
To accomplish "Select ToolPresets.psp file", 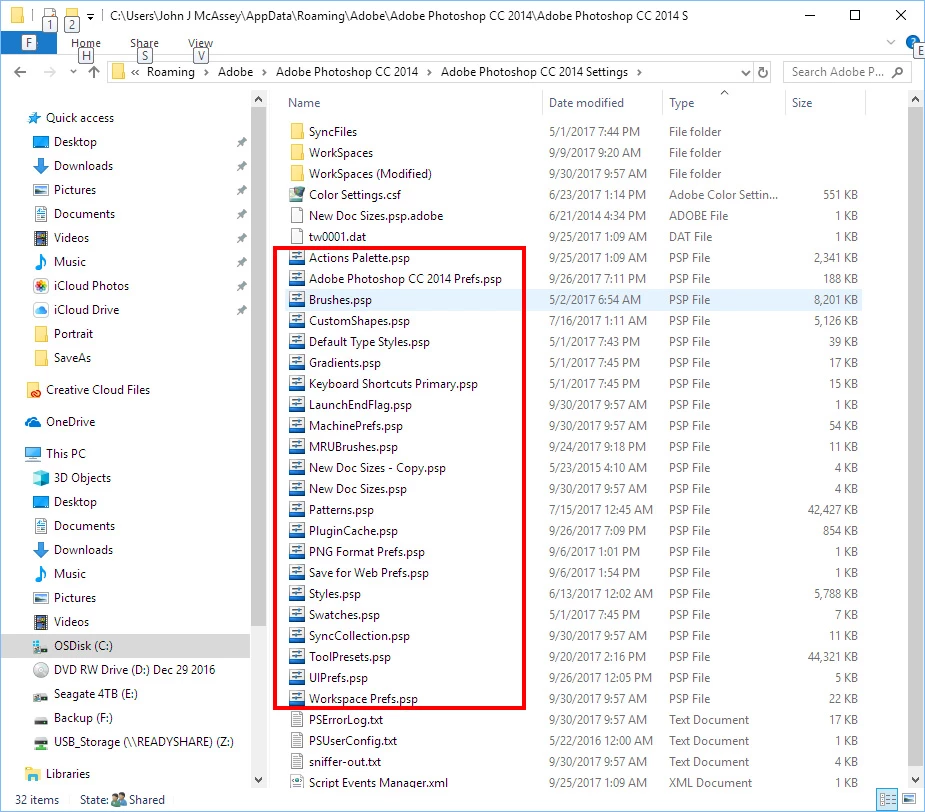I will 350,657.
